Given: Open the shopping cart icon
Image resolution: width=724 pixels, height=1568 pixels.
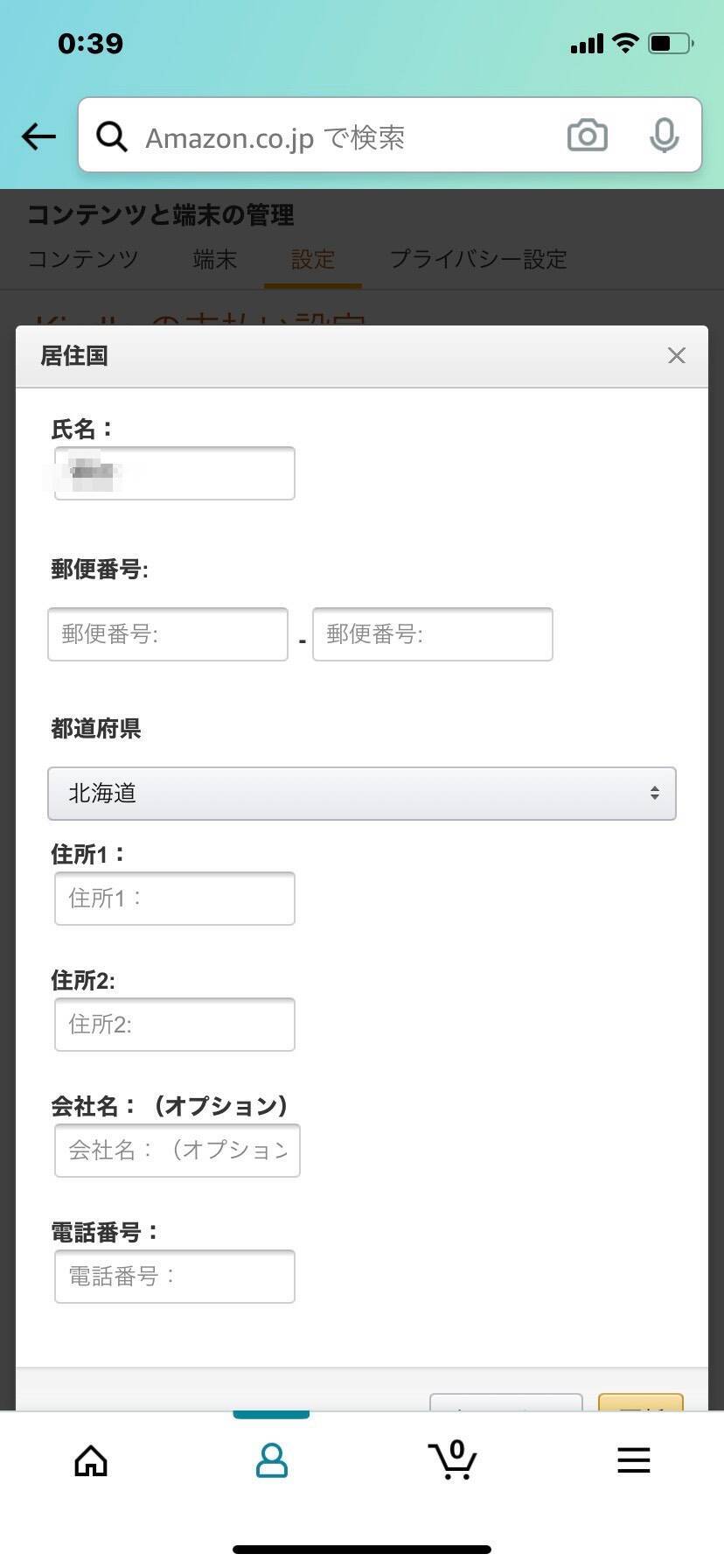Looking at the screenshot, I should 452,1460.
